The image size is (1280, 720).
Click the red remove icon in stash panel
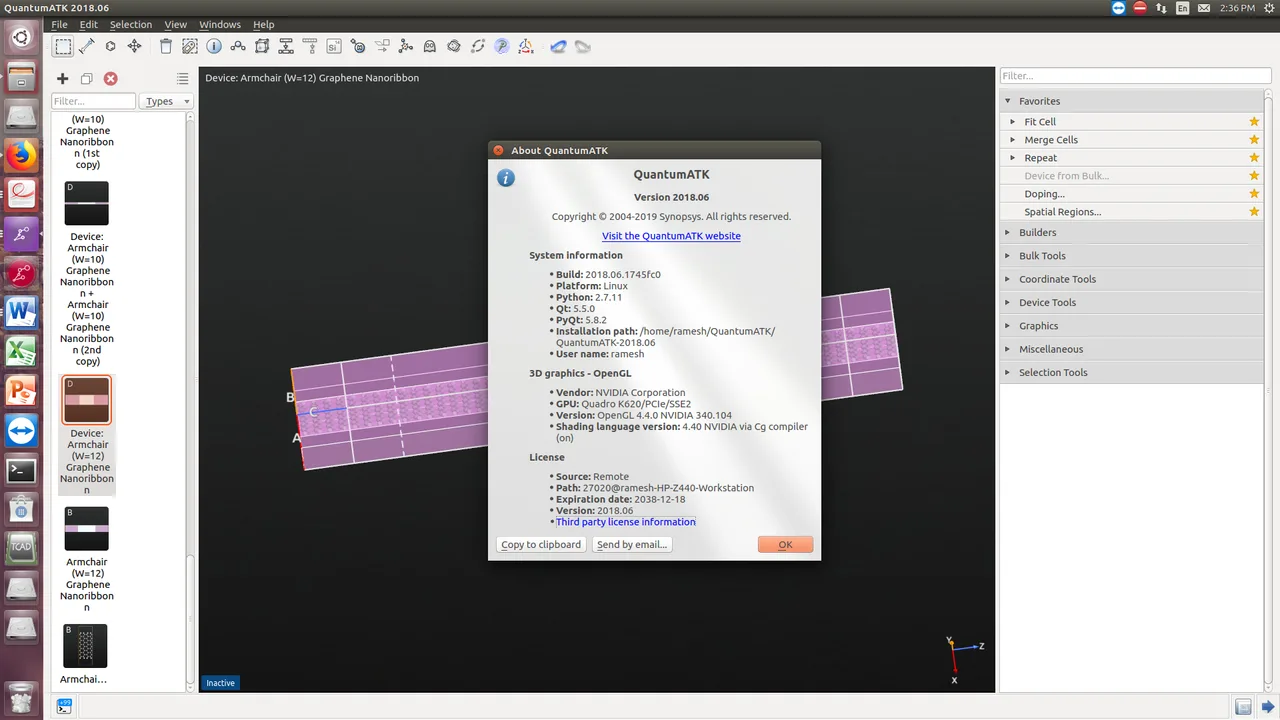click(x=110, y=78)
